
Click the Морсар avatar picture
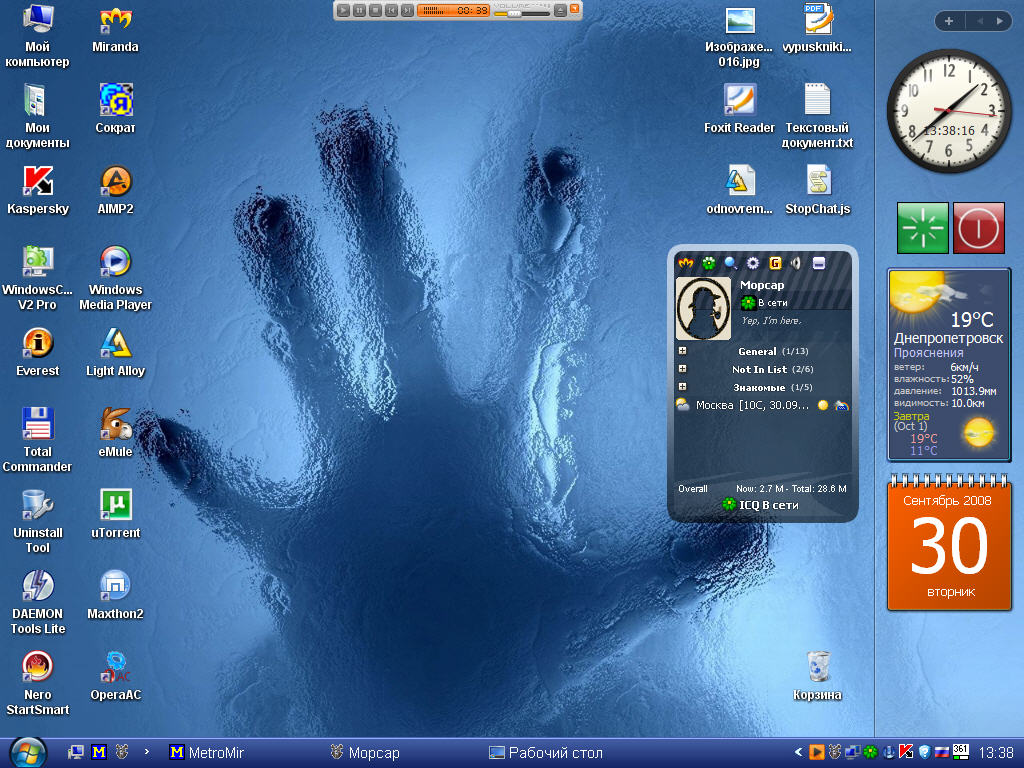point(703,308)
